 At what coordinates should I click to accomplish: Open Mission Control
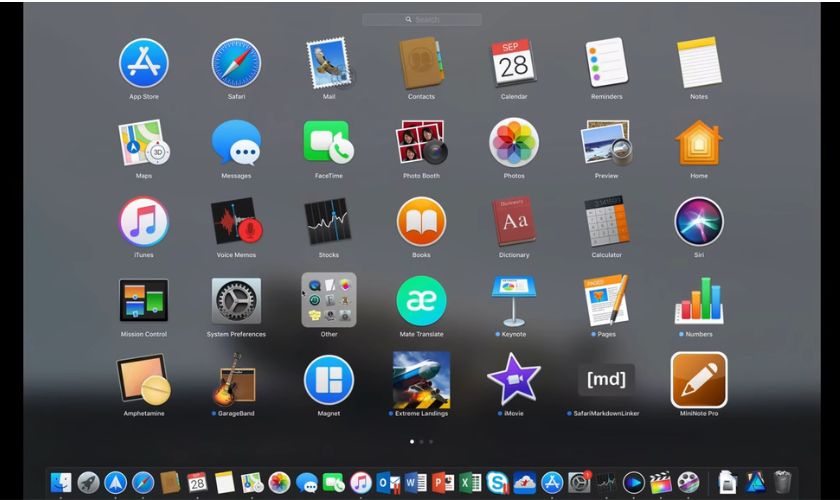click(144, 301)
